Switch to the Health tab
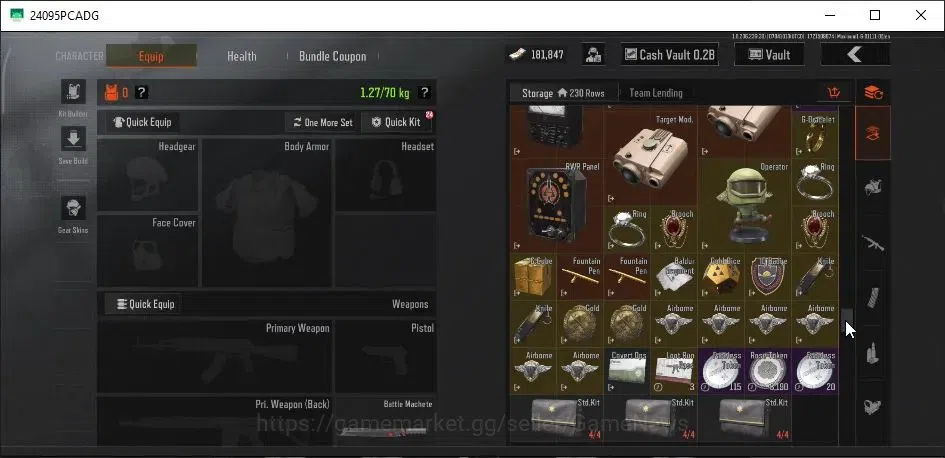Image resolution: width=945 pixels, height=458 pixels. point(242,56)
